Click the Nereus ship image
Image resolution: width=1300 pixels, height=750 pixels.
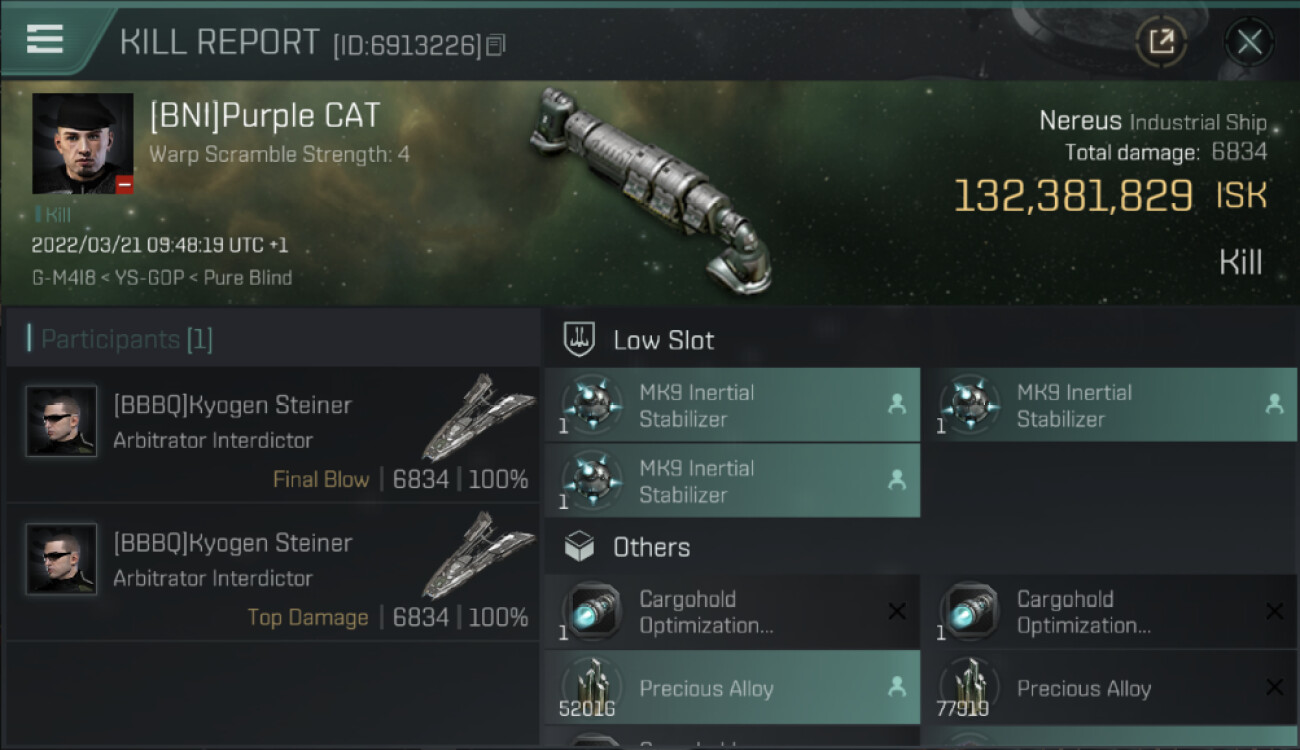pyautogui.click(x=650, y=188)
